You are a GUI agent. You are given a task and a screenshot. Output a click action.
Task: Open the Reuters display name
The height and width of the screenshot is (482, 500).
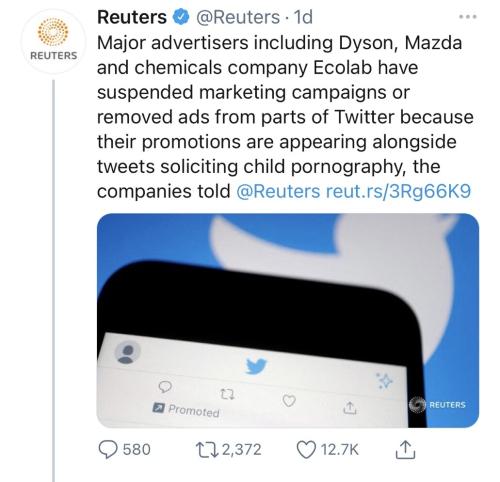(x=132, y=17)
